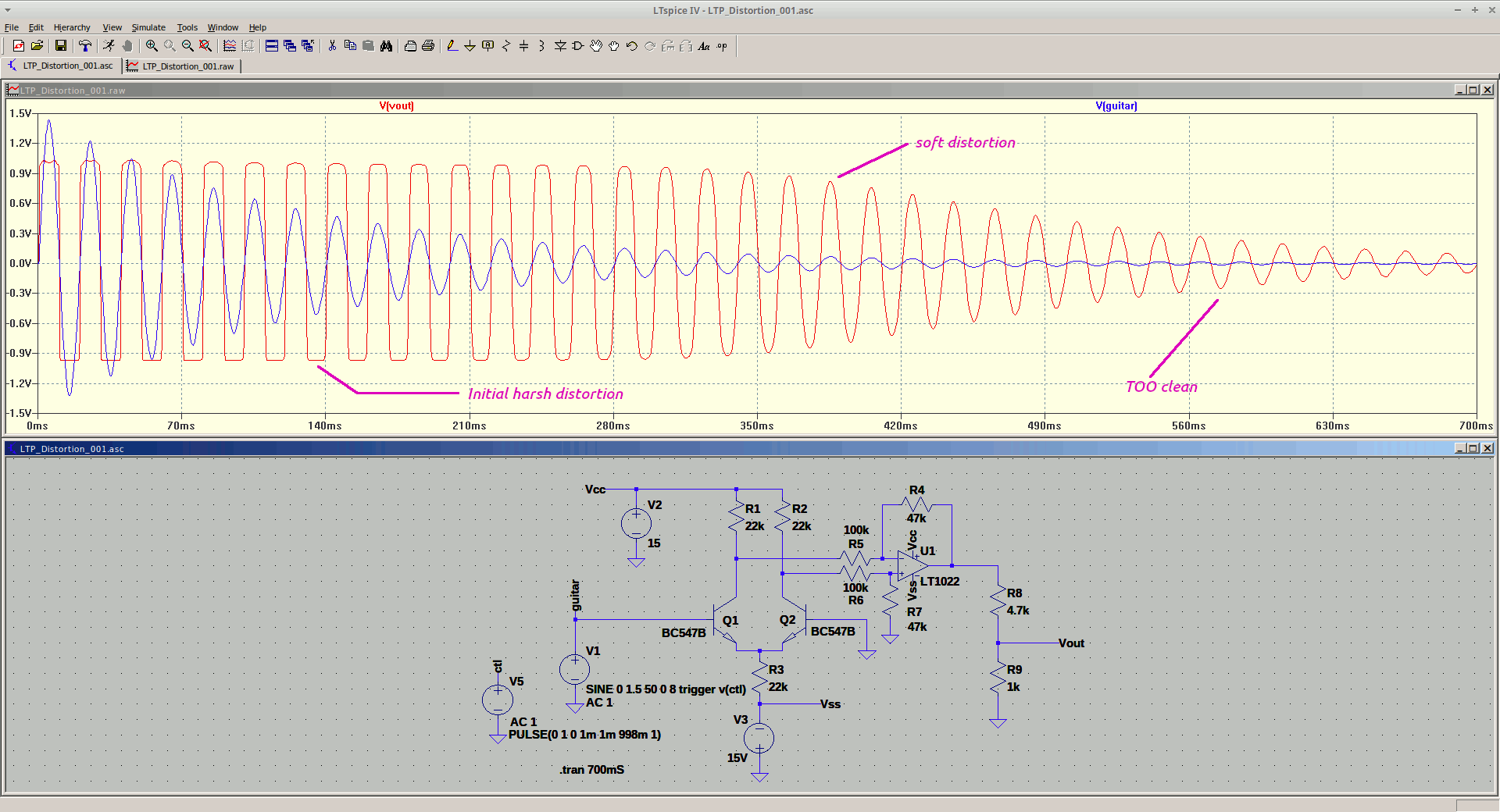
Task: Click the Open file folder icon
Action: coord(37,46)
